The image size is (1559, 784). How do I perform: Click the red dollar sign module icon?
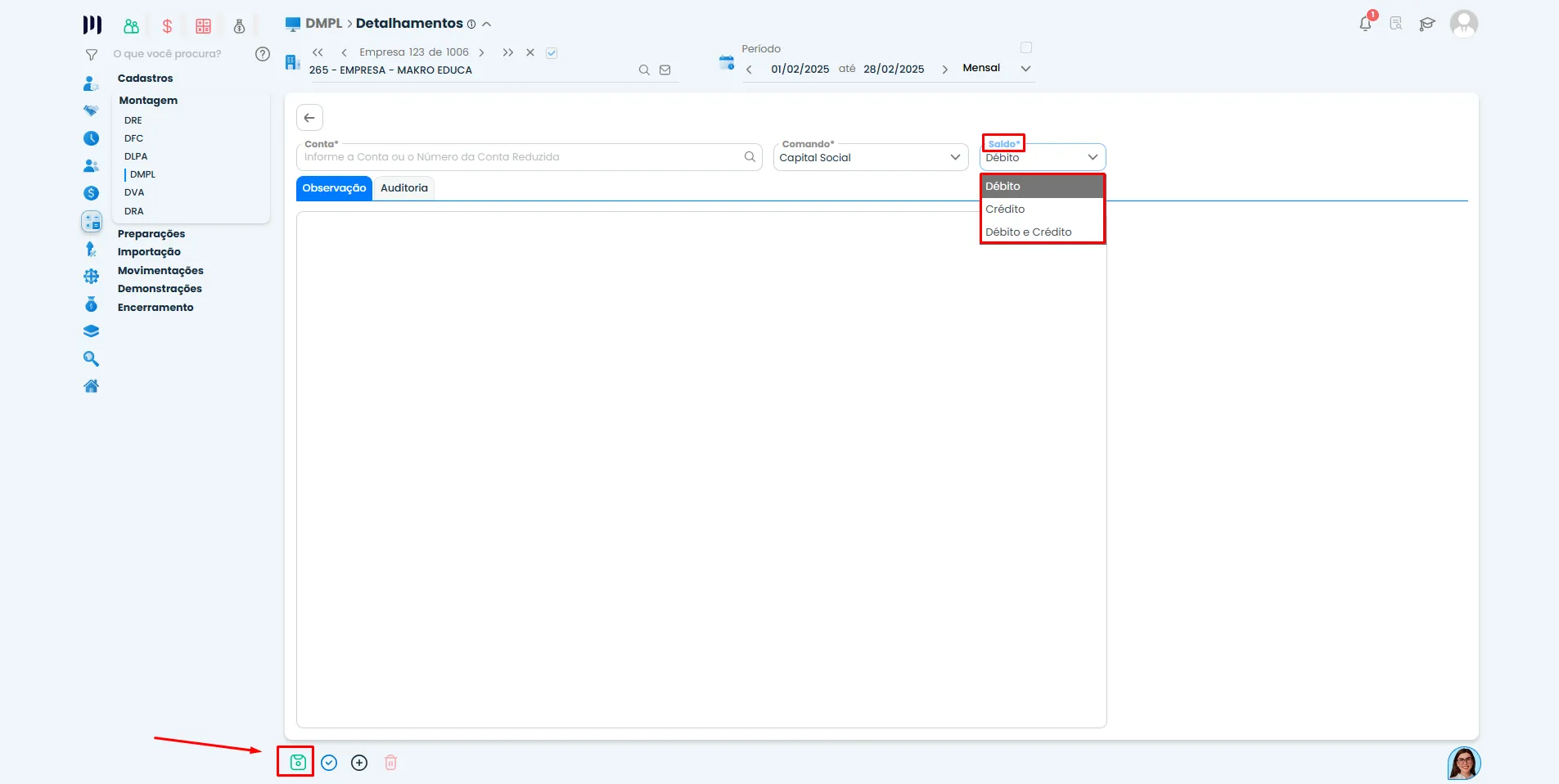[x=167, y=26]
